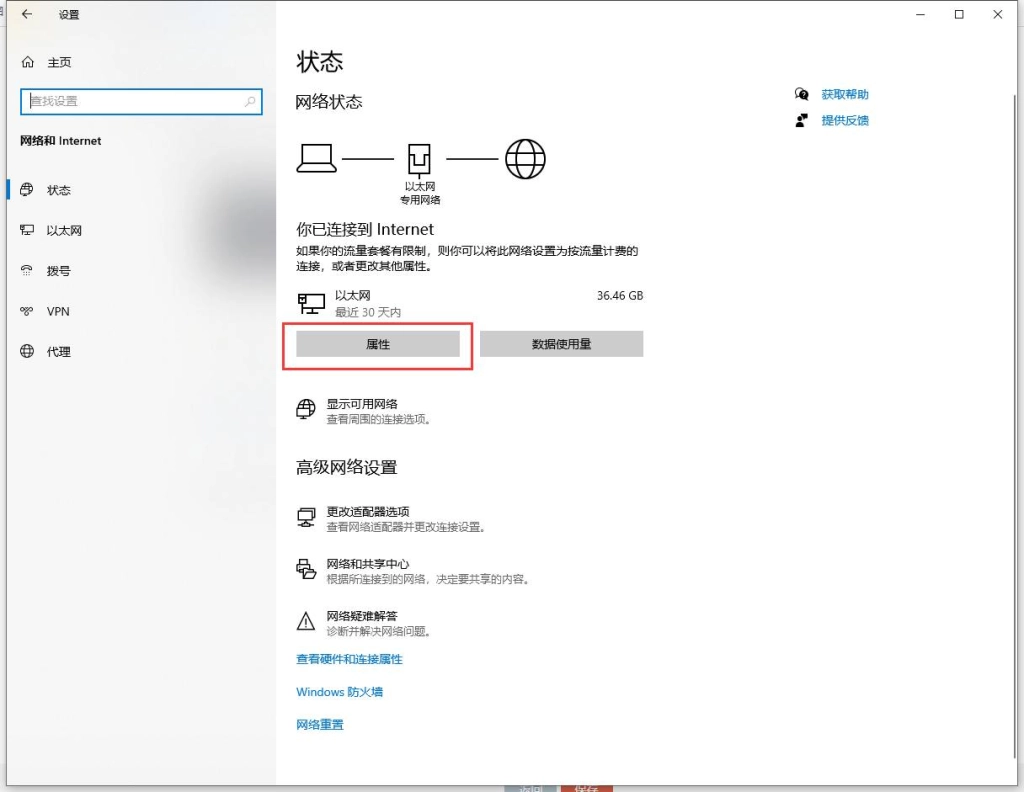This screenshot has width=1024, height=792.
Task: Click the 网络疑难解答 warning triangle icon
Action: point(306,622)
